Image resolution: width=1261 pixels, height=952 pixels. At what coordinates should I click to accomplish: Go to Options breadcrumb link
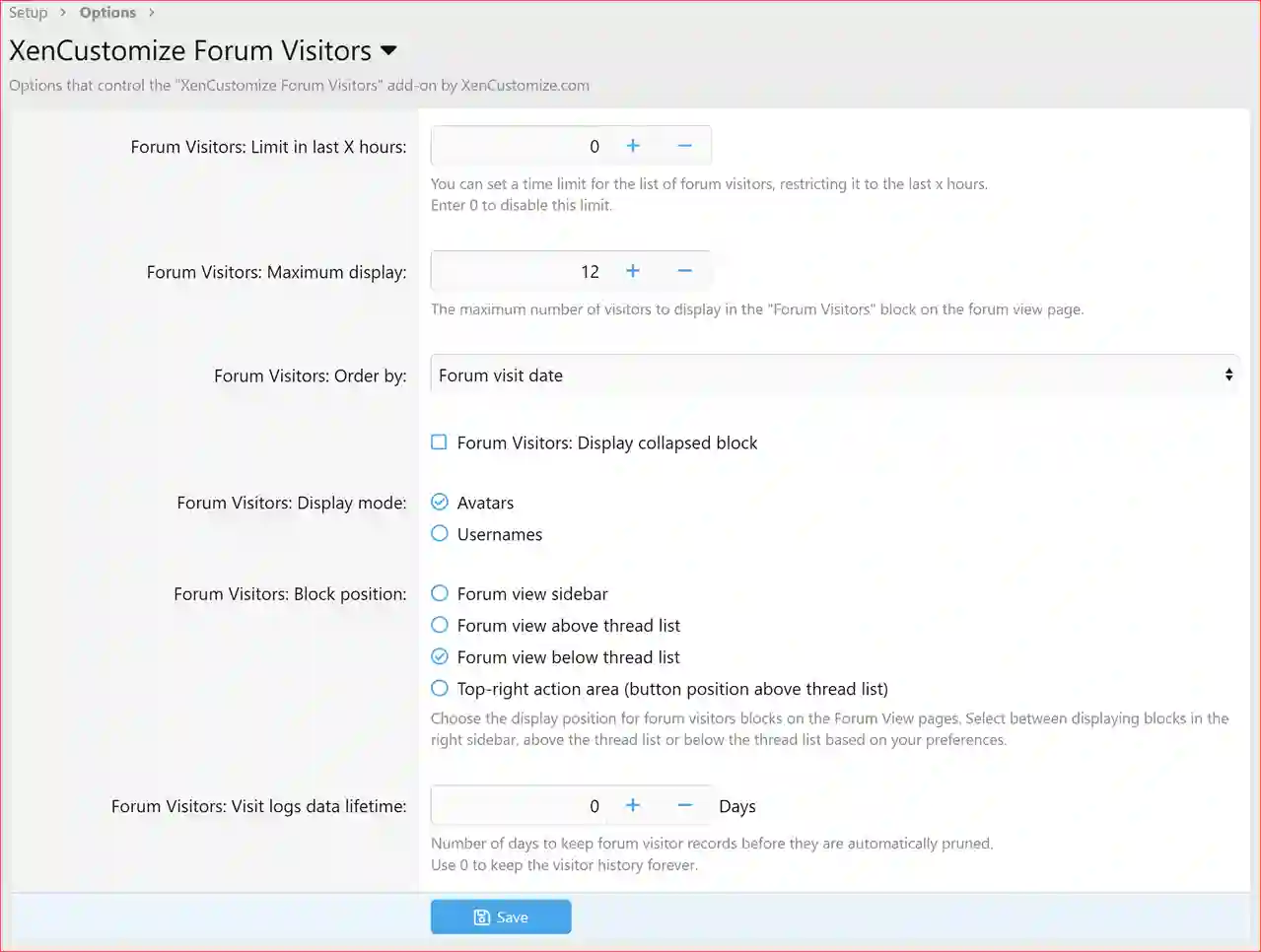(x=107, y=13)
